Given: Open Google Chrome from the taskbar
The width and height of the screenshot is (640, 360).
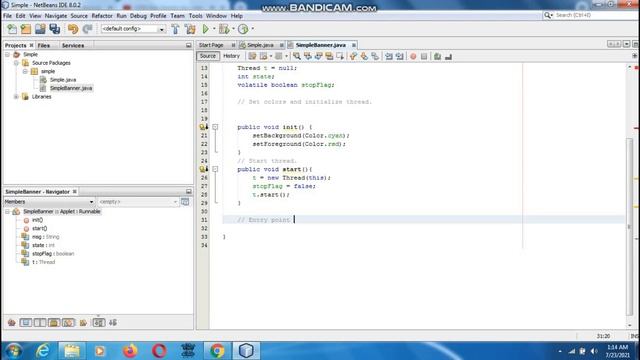Looking at the screenshot, I should click(x=217, y=351).
